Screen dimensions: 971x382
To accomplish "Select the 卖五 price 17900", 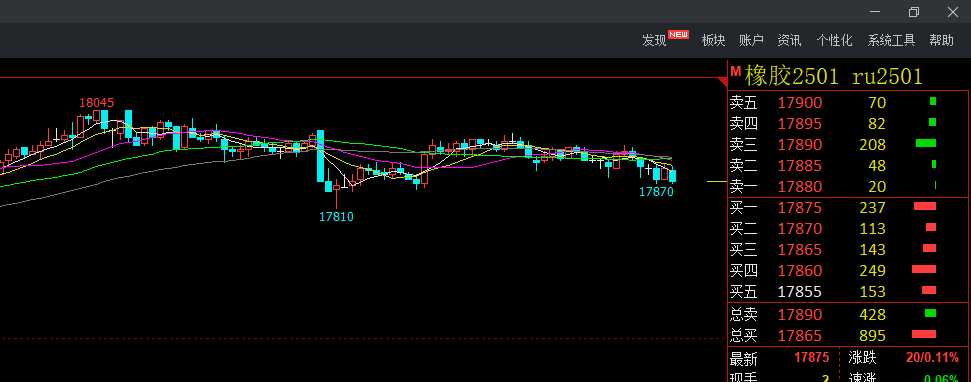I will click(x=800, y=103).
